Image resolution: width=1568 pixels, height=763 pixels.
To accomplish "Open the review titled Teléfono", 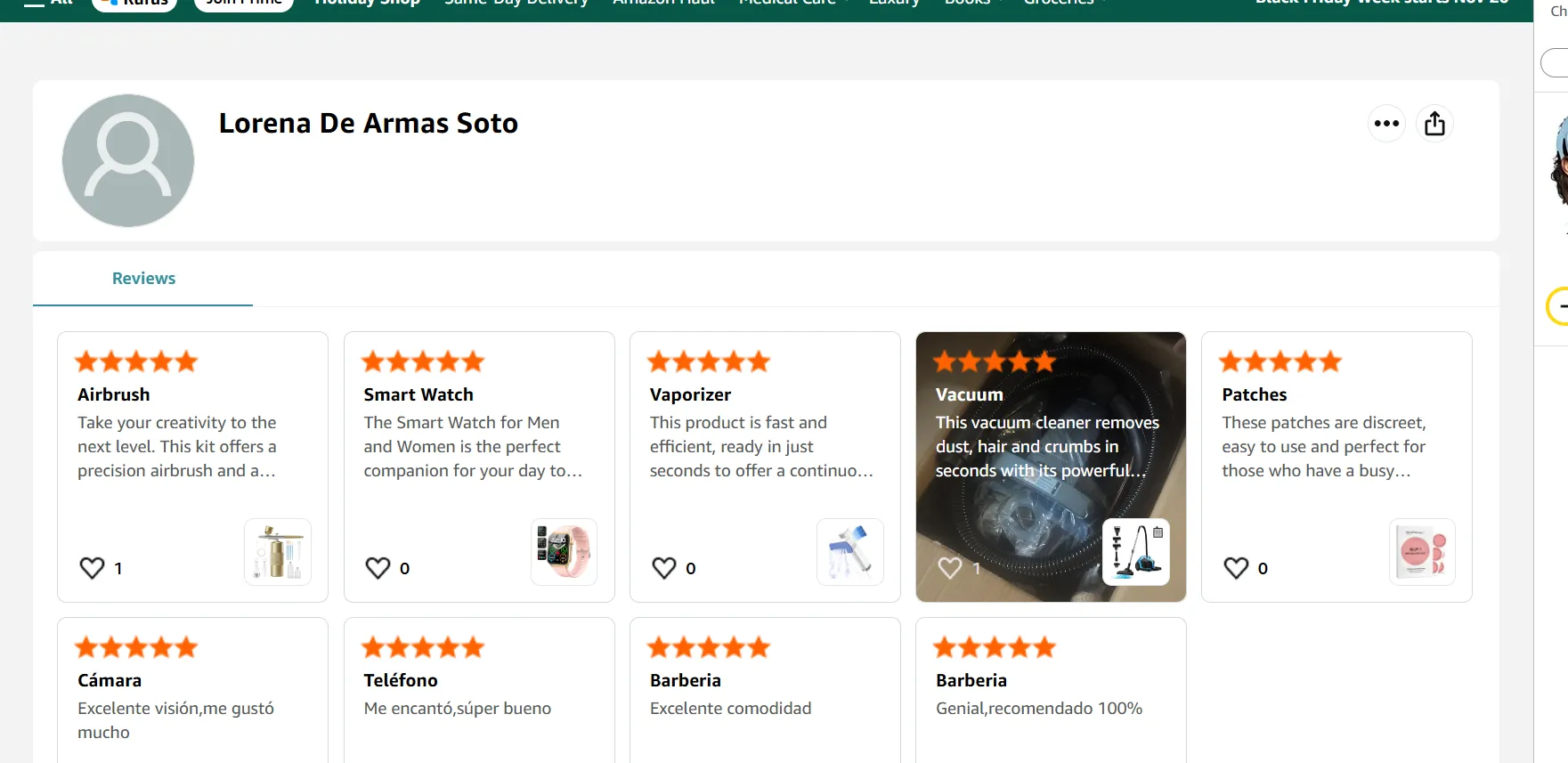I will point(401,680).
